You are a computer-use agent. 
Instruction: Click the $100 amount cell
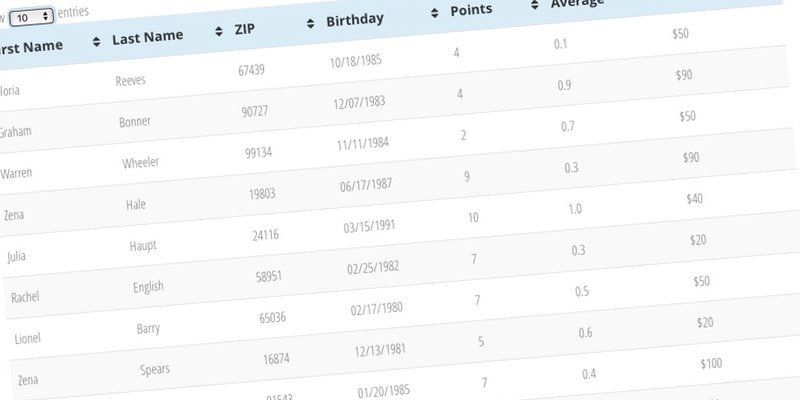[711, 364]
